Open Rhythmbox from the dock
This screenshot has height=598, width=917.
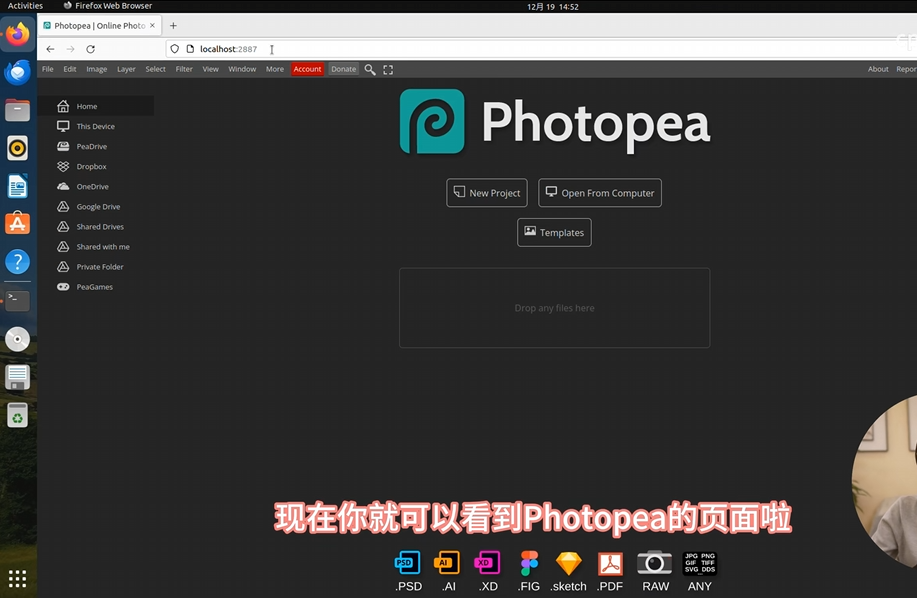[x=18, y=148]
